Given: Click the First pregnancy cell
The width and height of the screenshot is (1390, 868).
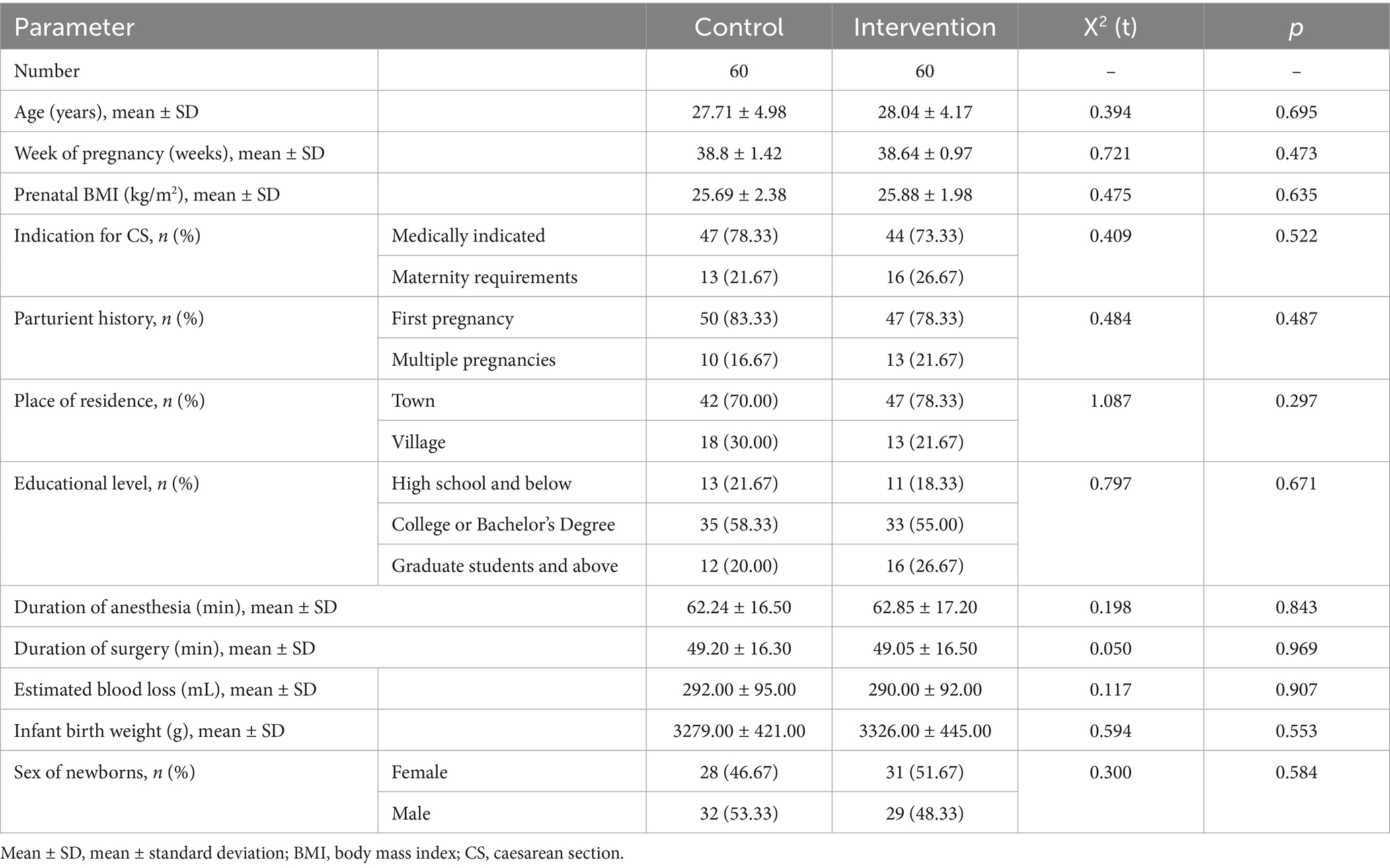Looking at the screenshot, I should (x=453, y=318).
